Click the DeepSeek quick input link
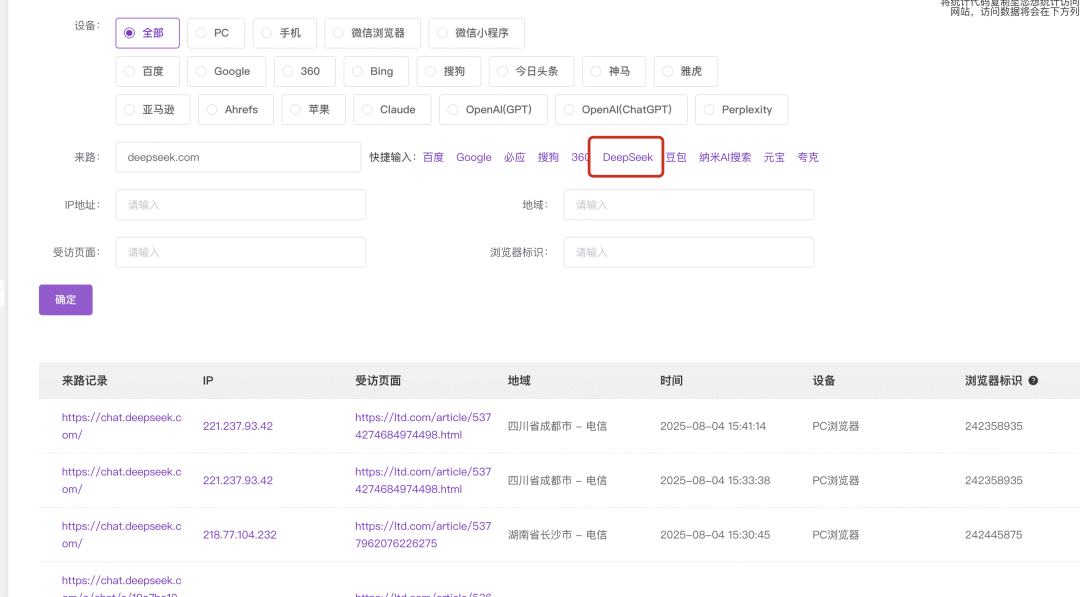This screenshot has width=1080, height=597. [627, 158]
